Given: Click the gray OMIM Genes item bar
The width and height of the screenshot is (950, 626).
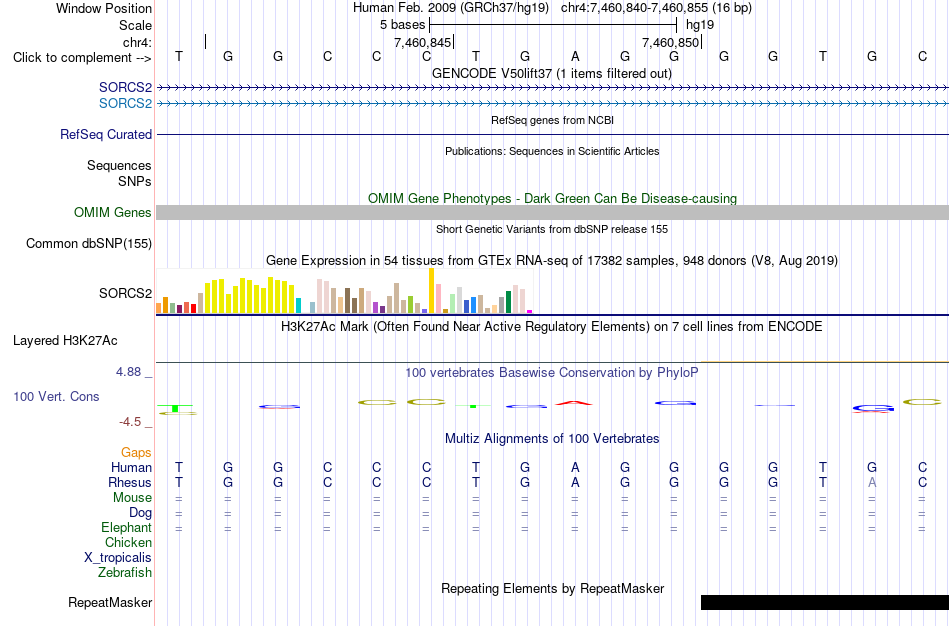Looking at the screenshot, I should [553, 213].
